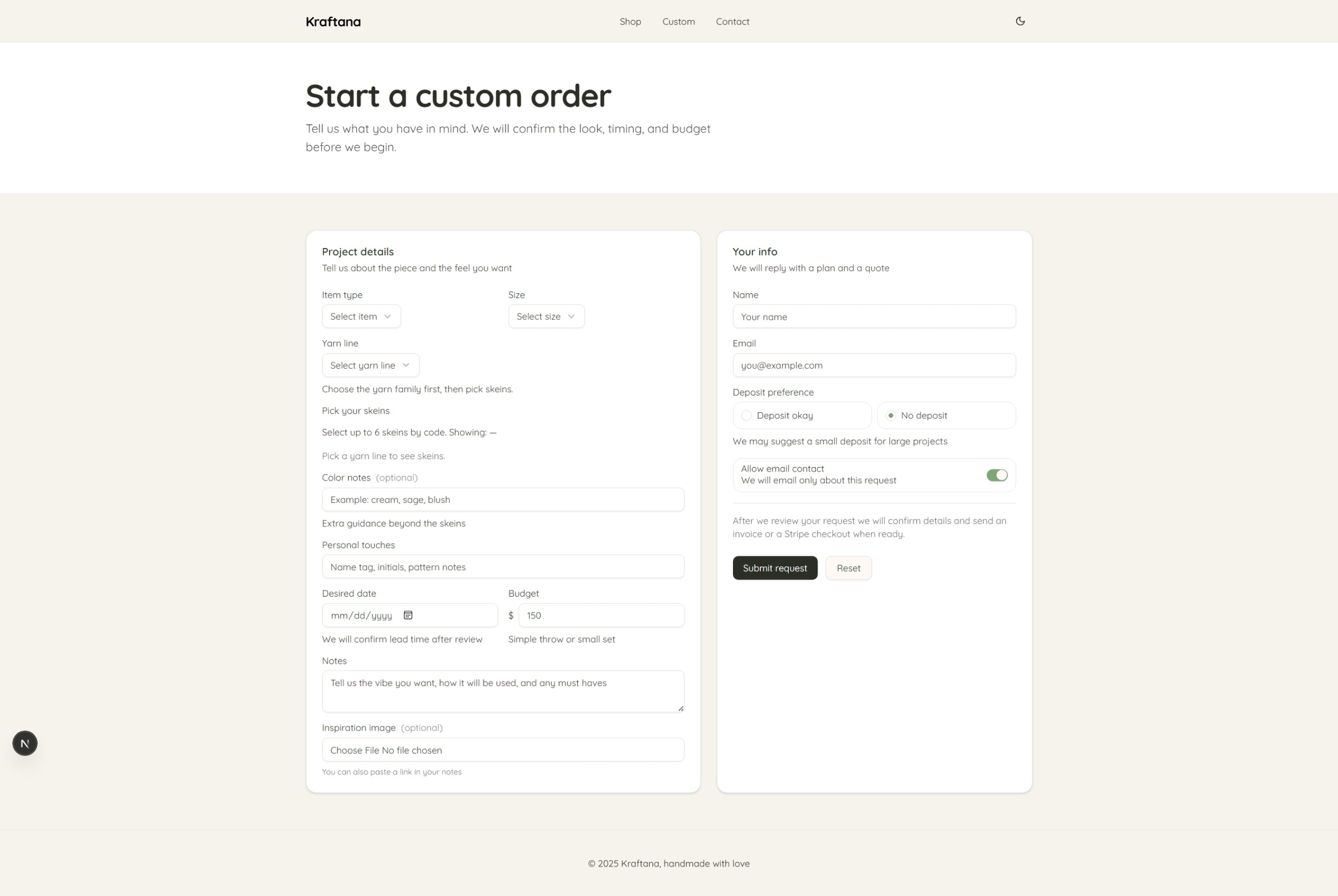Open the Select item dropdown
1338x896 pixels.
coord(361,317)
